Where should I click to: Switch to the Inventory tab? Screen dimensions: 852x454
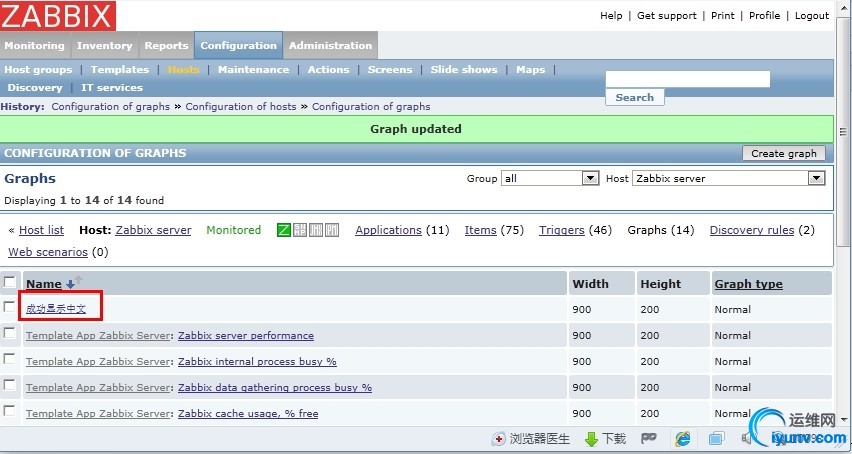click(x=104, y=46)
